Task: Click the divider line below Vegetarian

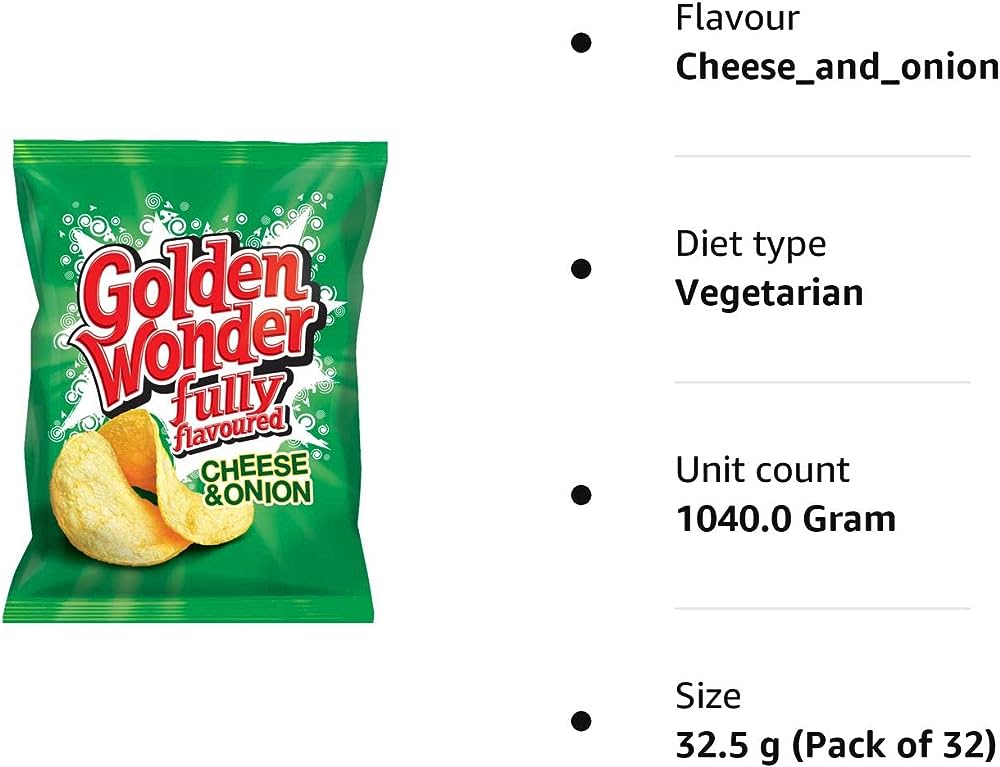Action: [x=823, y=383]
